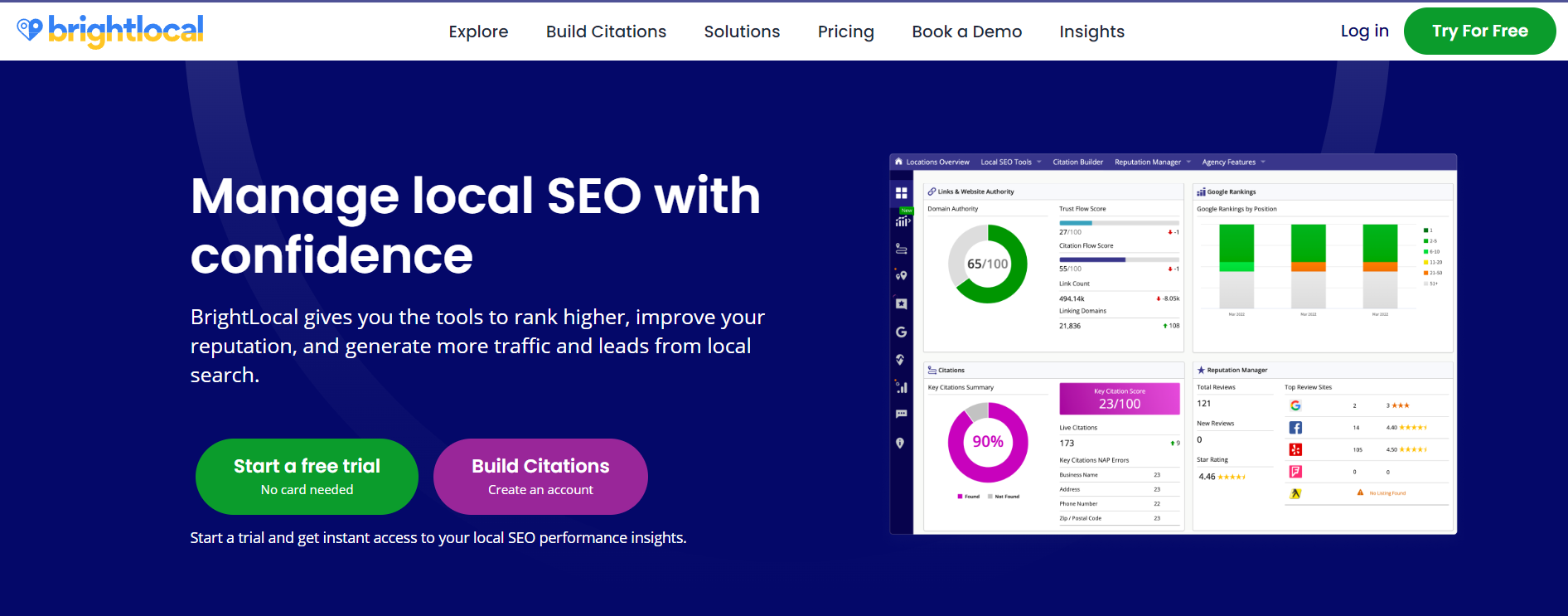1568x616 pixels.
Task: Open the Insights menu item
Action: (x=1091, y=32)
